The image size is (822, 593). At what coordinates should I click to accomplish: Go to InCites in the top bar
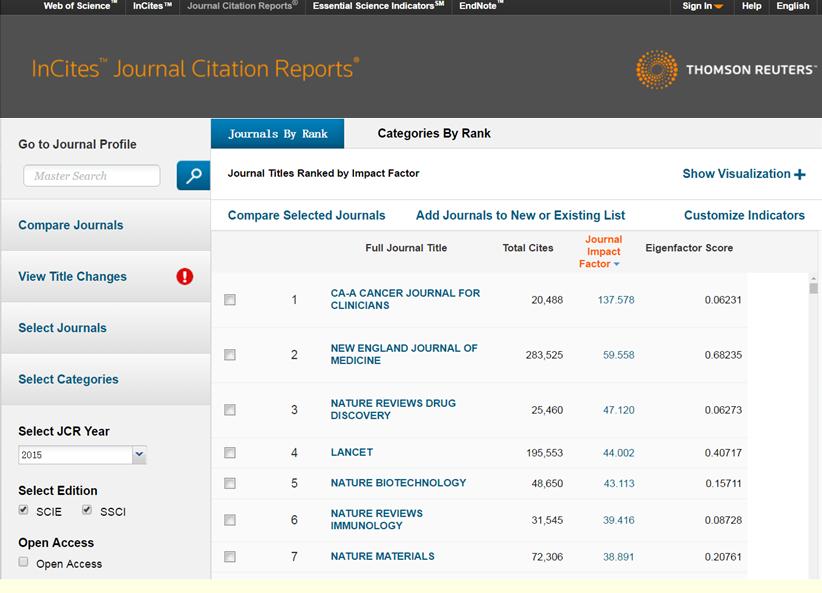pos(152,6)
